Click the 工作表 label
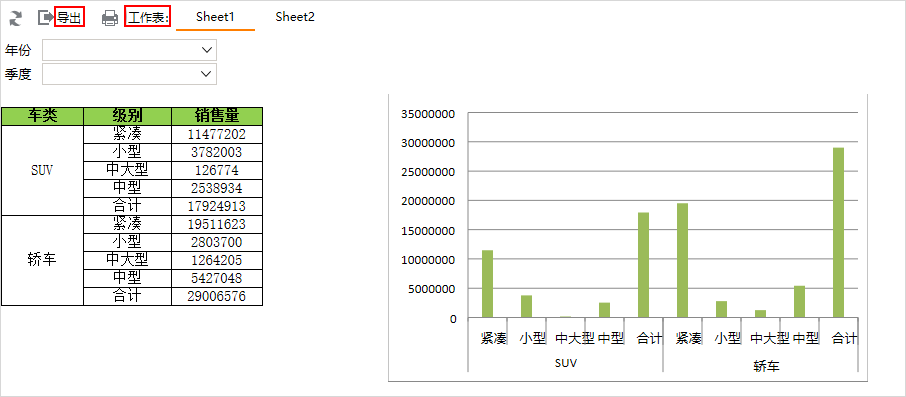906x397 pixels. pyautogui.click(x=148, y=17)
